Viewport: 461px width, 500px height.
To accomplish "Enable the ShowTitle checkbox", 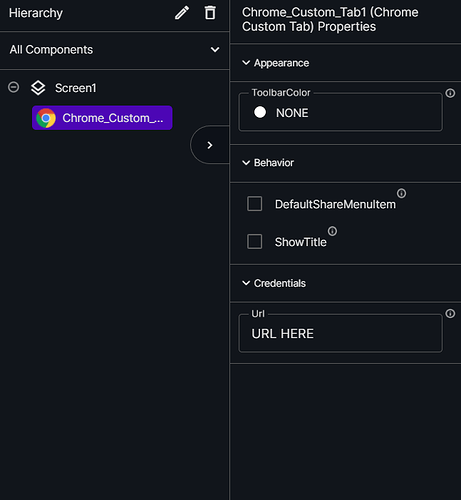I will click(x=254, y=241).
